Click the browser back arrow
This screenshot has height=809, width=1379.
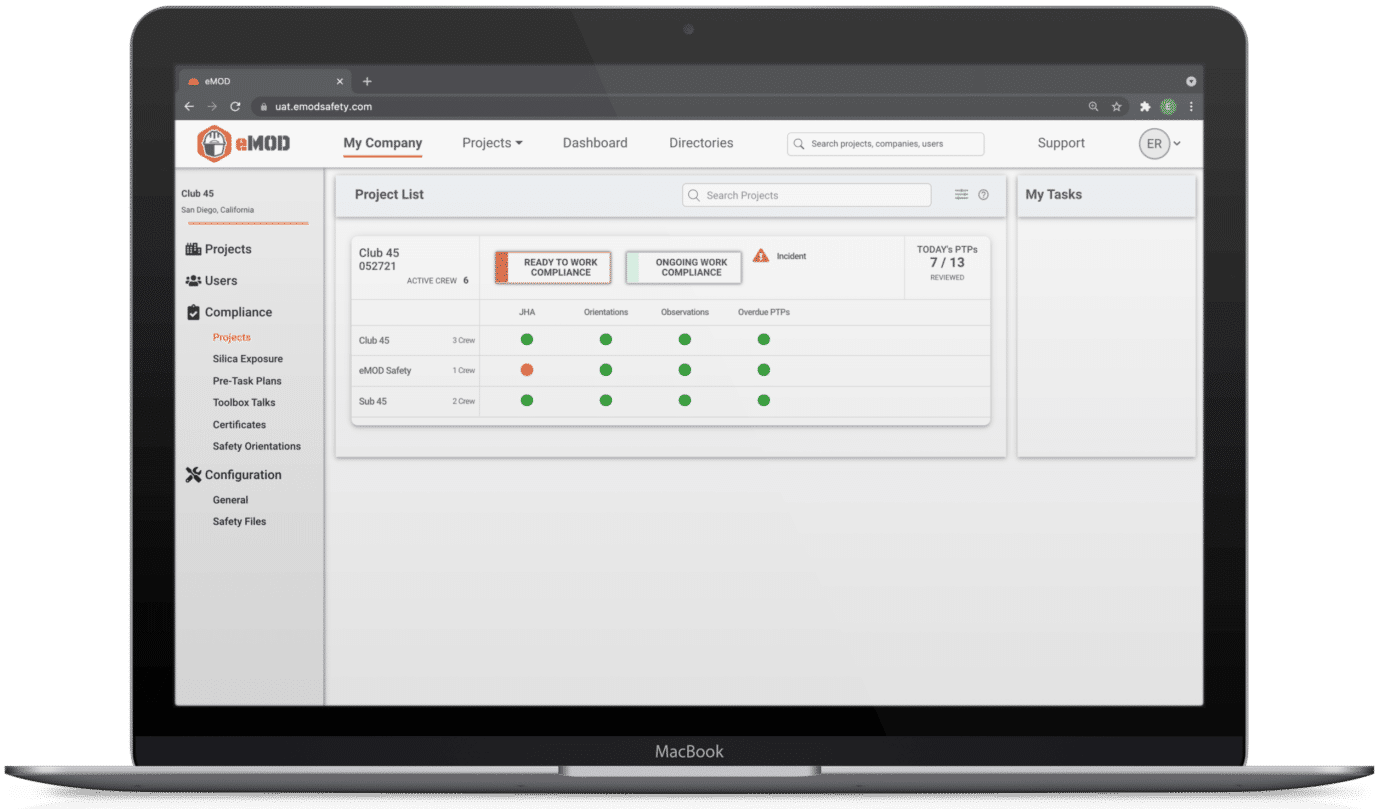pyautogui.click(x=189, y=106)
